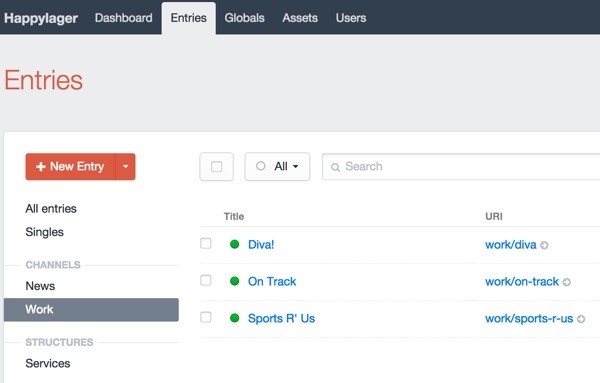Open the On Track entry

click(272, 282)
